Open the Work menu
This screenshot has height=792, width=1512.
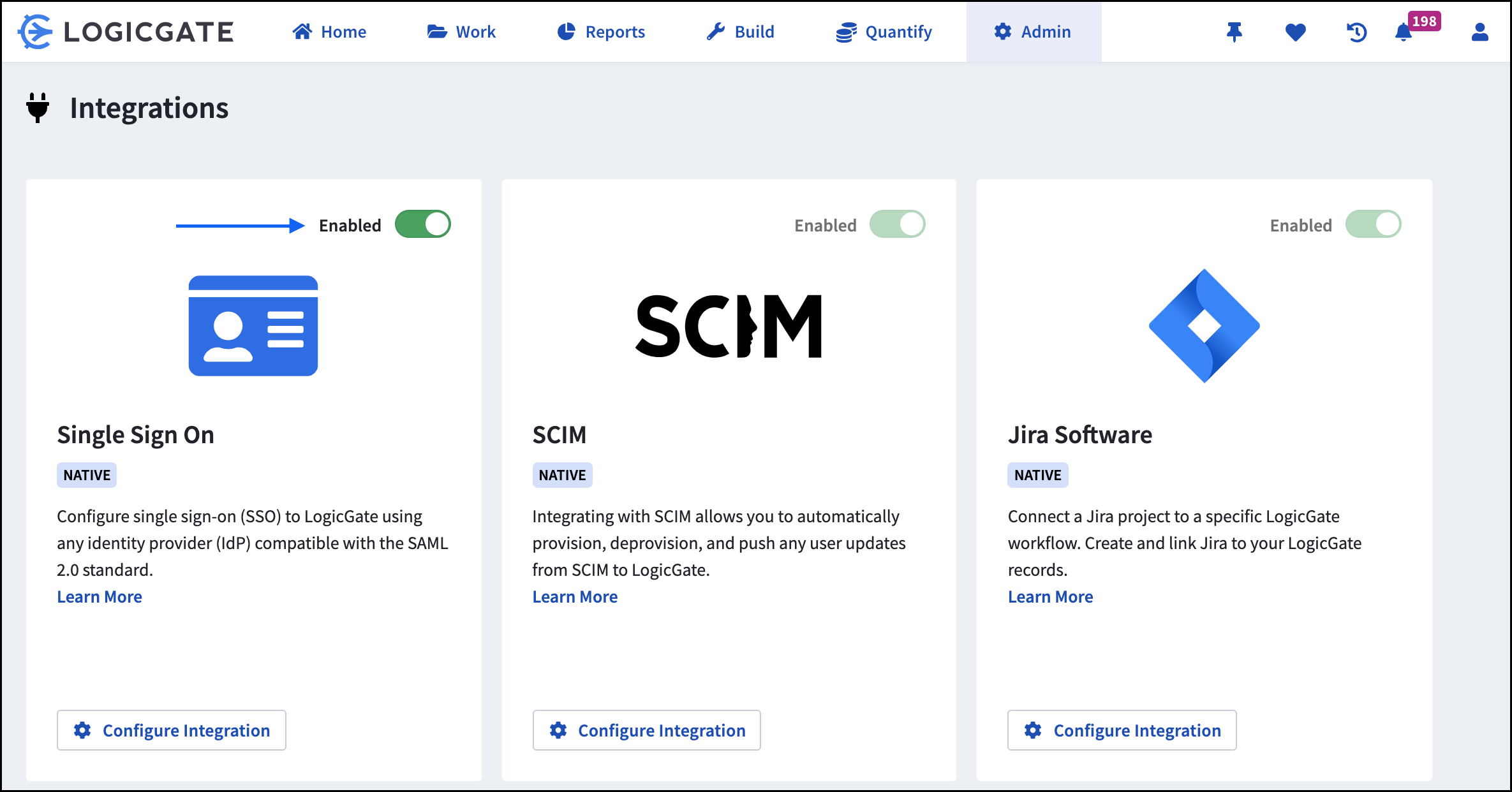point(461,32)
